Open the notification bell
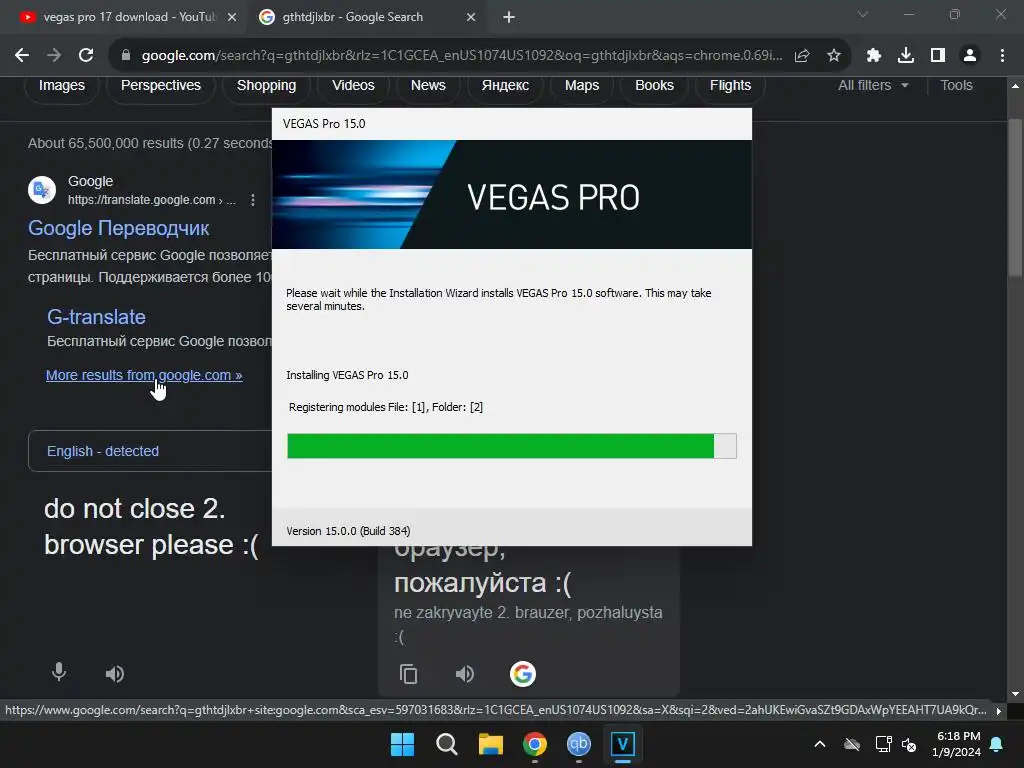This screenshot has height=768, width=1024. [997, 744]
